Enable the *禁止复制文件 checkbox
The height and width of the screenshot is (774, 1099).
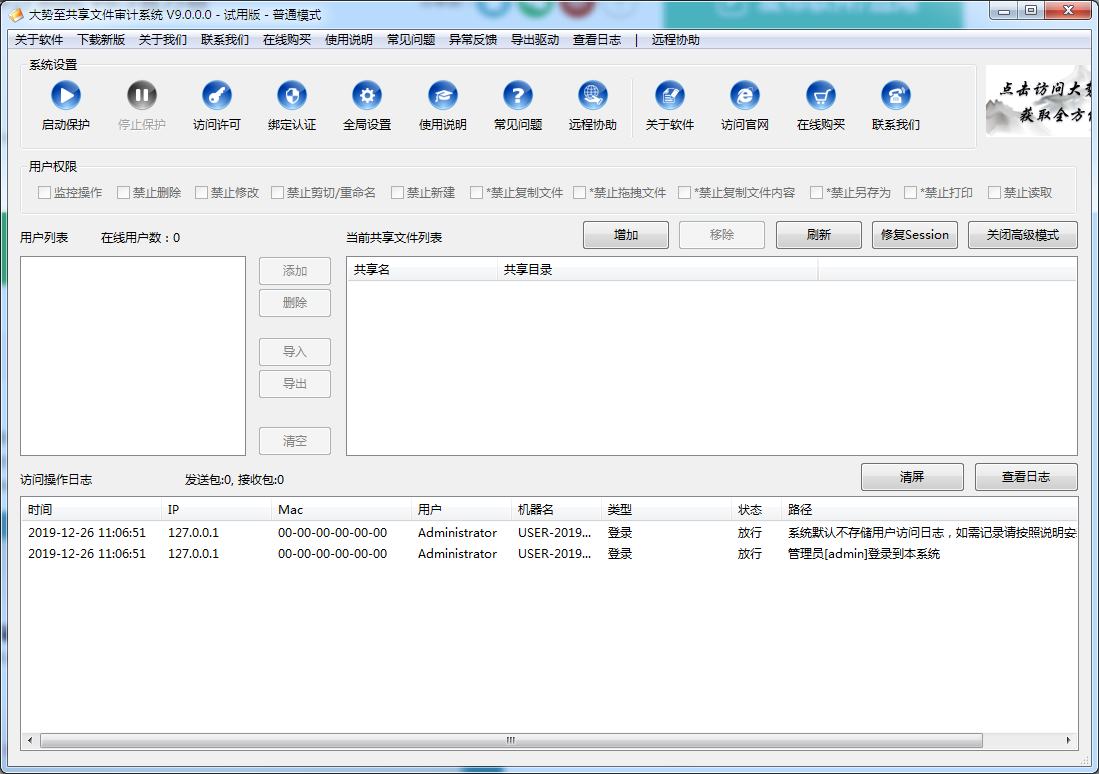coord(477,193)
